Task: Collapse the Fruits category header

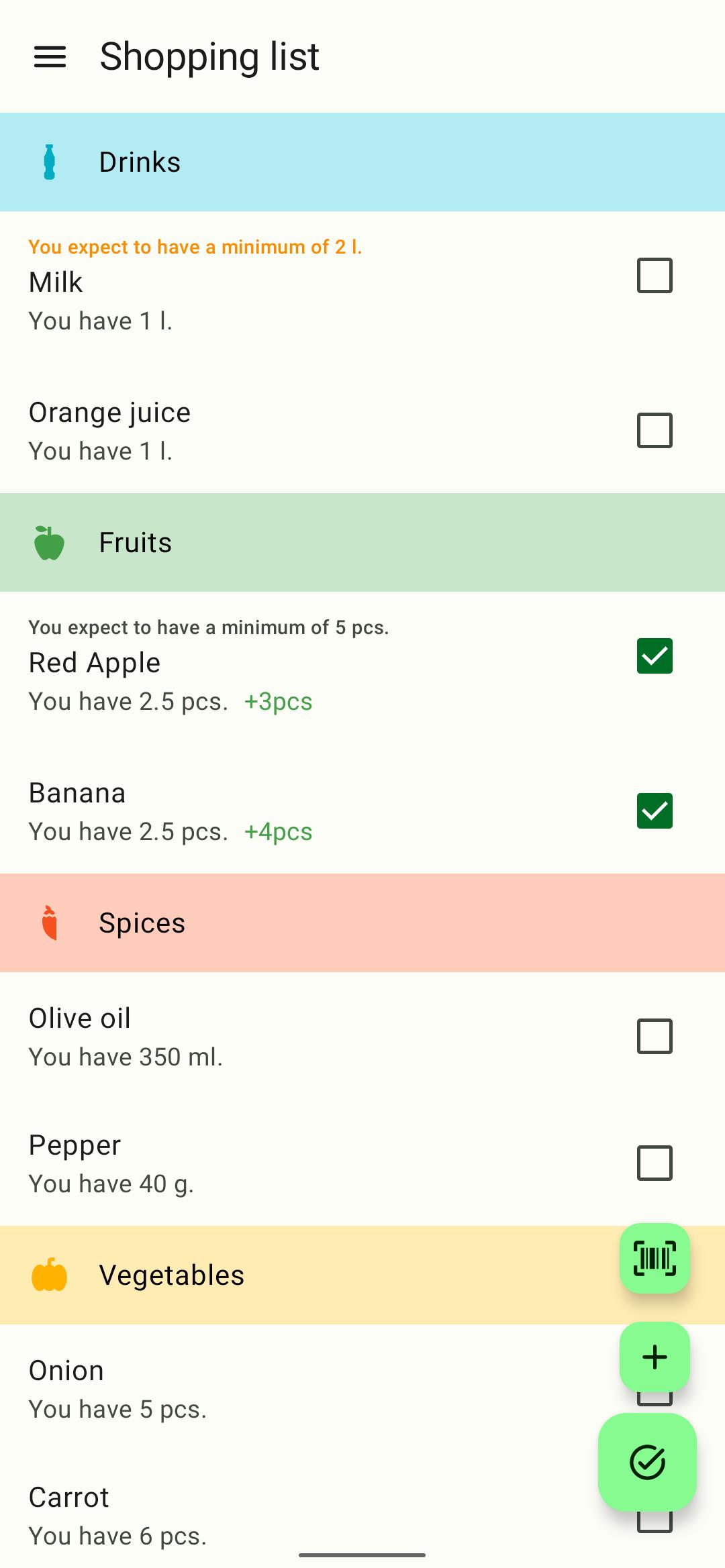Action: (362, 542)
